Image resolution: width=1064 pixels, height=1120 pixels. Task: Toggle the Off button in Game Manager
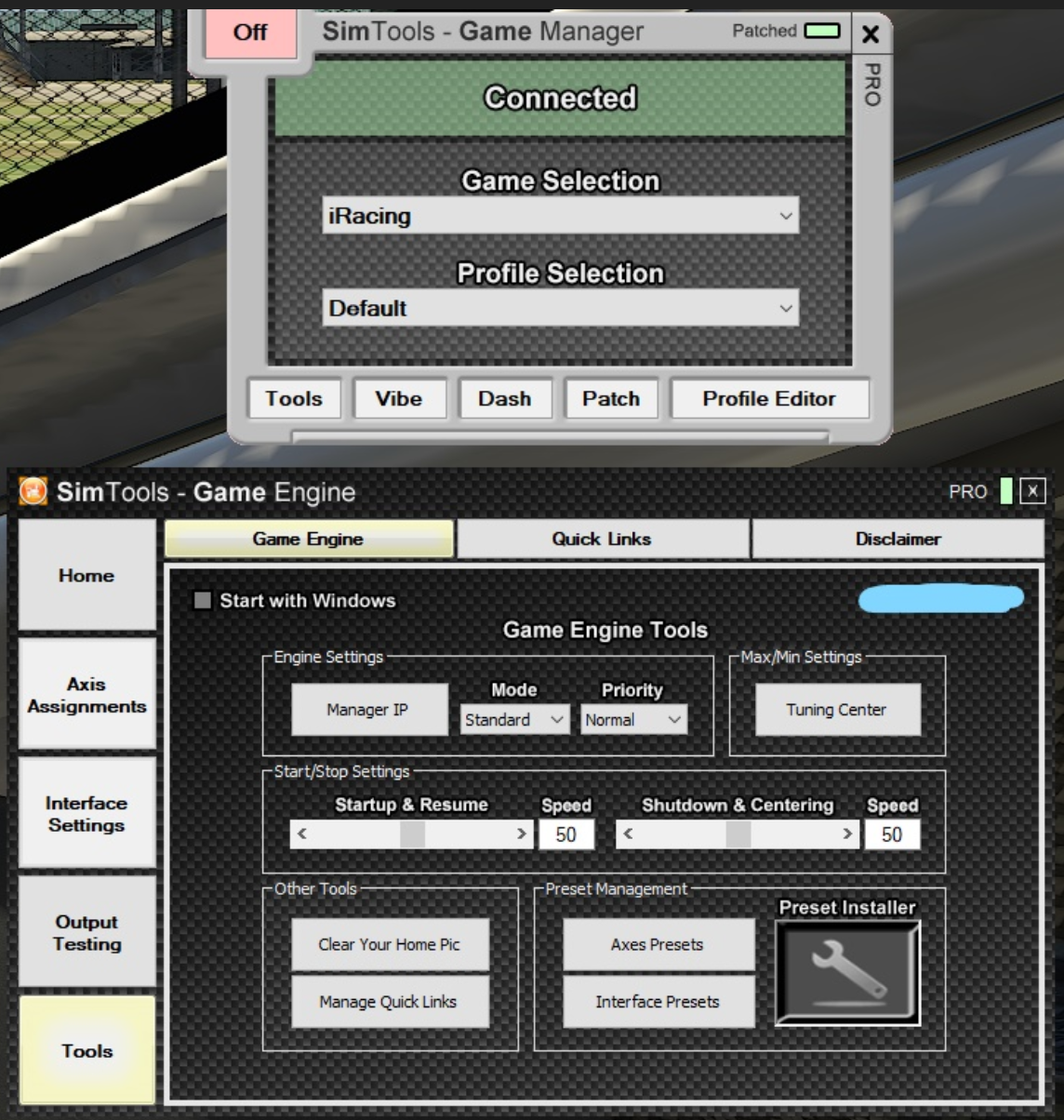250,33
